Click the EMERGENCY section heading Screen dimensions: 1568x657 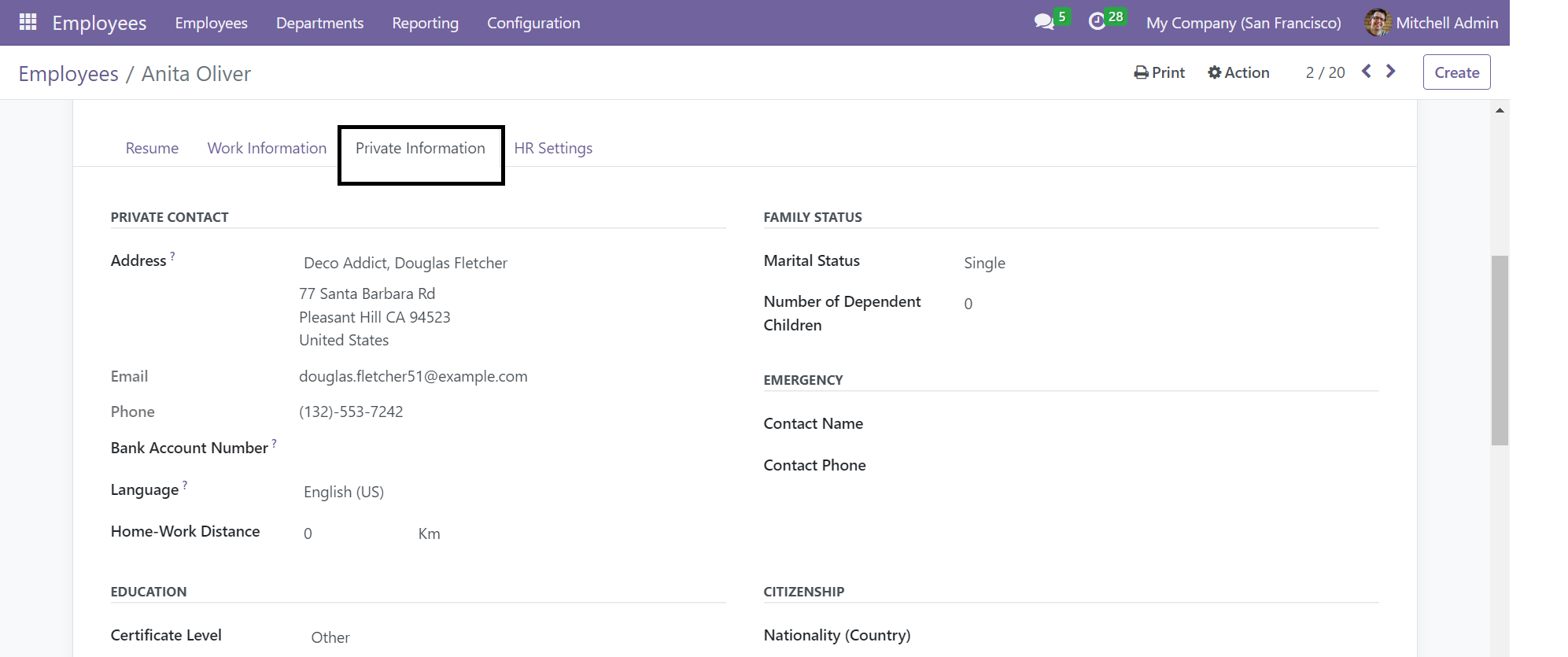[x=803, y=380]
